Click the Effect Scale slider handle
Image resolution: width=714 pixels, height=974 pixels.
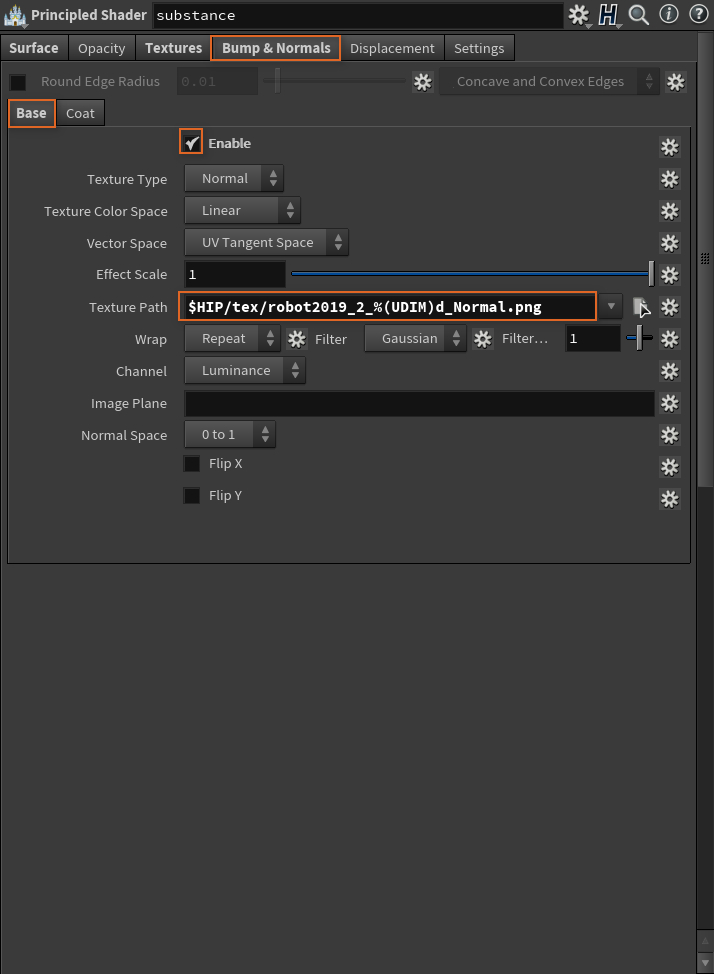pyautogui.click(x=651, y=274)
